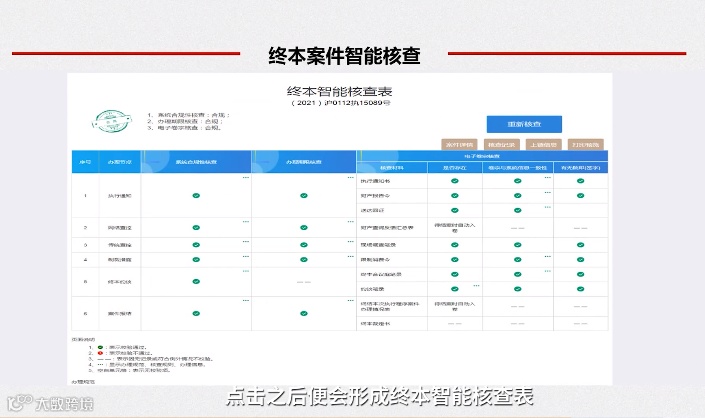Open ellipsis details for row 4 系统合规性核查
The image size is (705, 418).
246,257
